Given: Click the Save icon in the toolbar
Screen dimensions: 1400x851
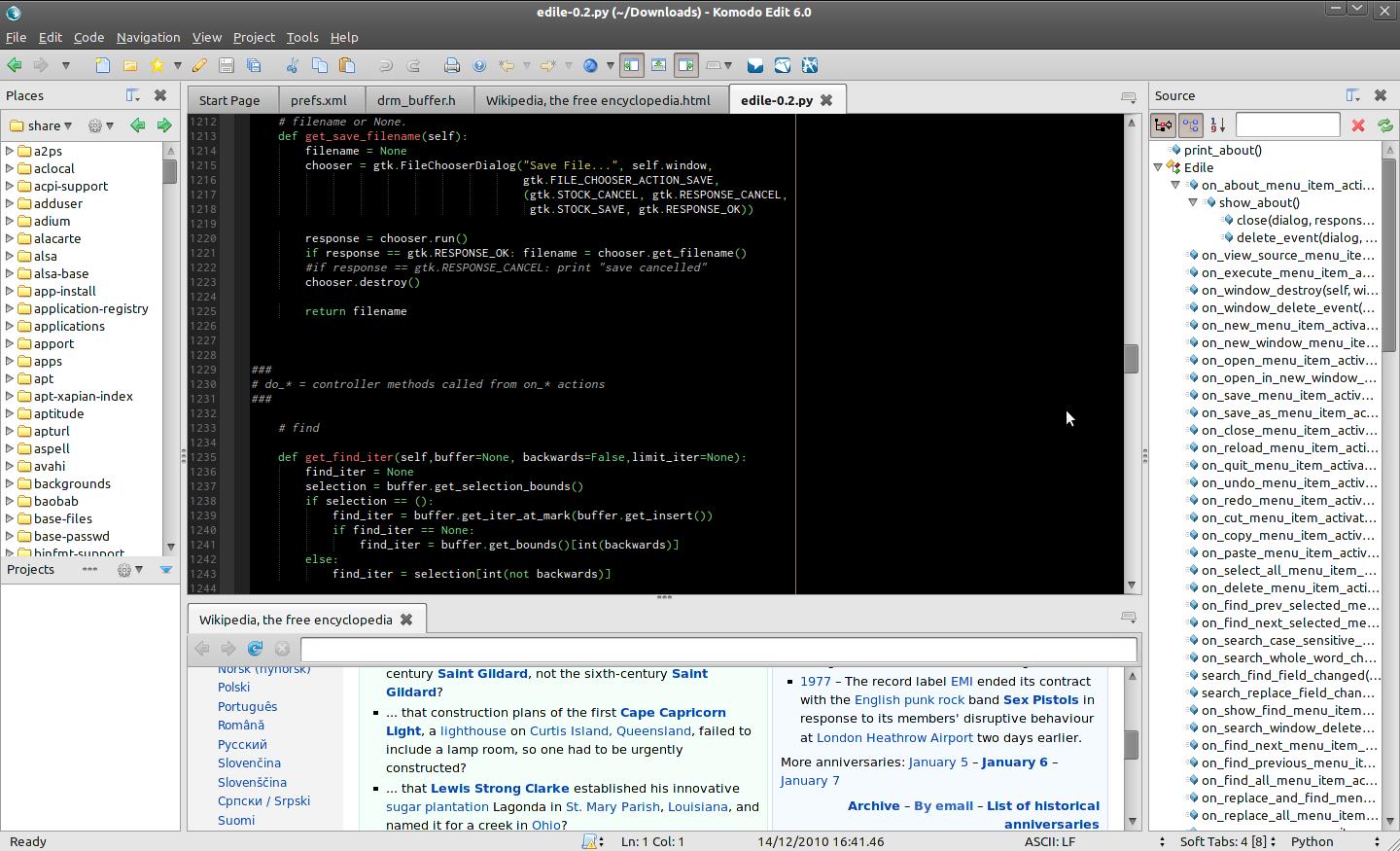Looking at the screenshot, I should coord(226,65).
